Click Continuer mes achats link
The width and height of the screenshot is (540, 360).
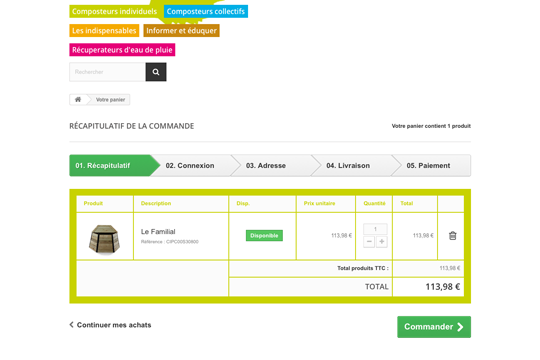pos(110,325)
